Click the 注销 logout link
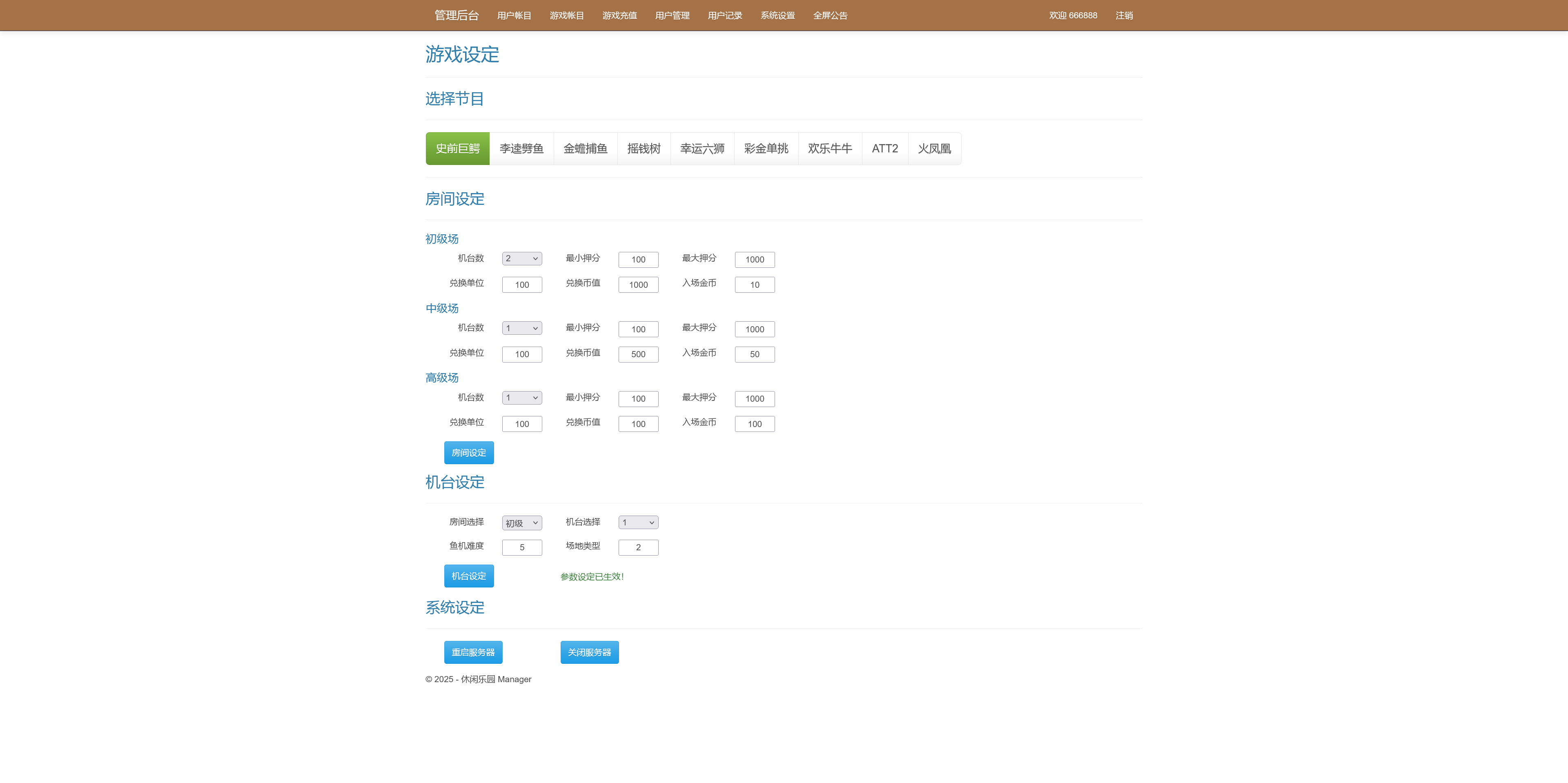This screenshot has width=1568, height=783. click(x=1123, y=15)
